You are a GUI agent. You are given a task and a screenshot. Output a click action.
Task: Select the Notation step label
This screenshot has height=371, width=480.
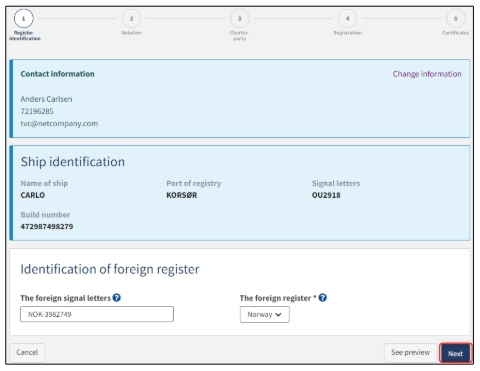(131, 33)
